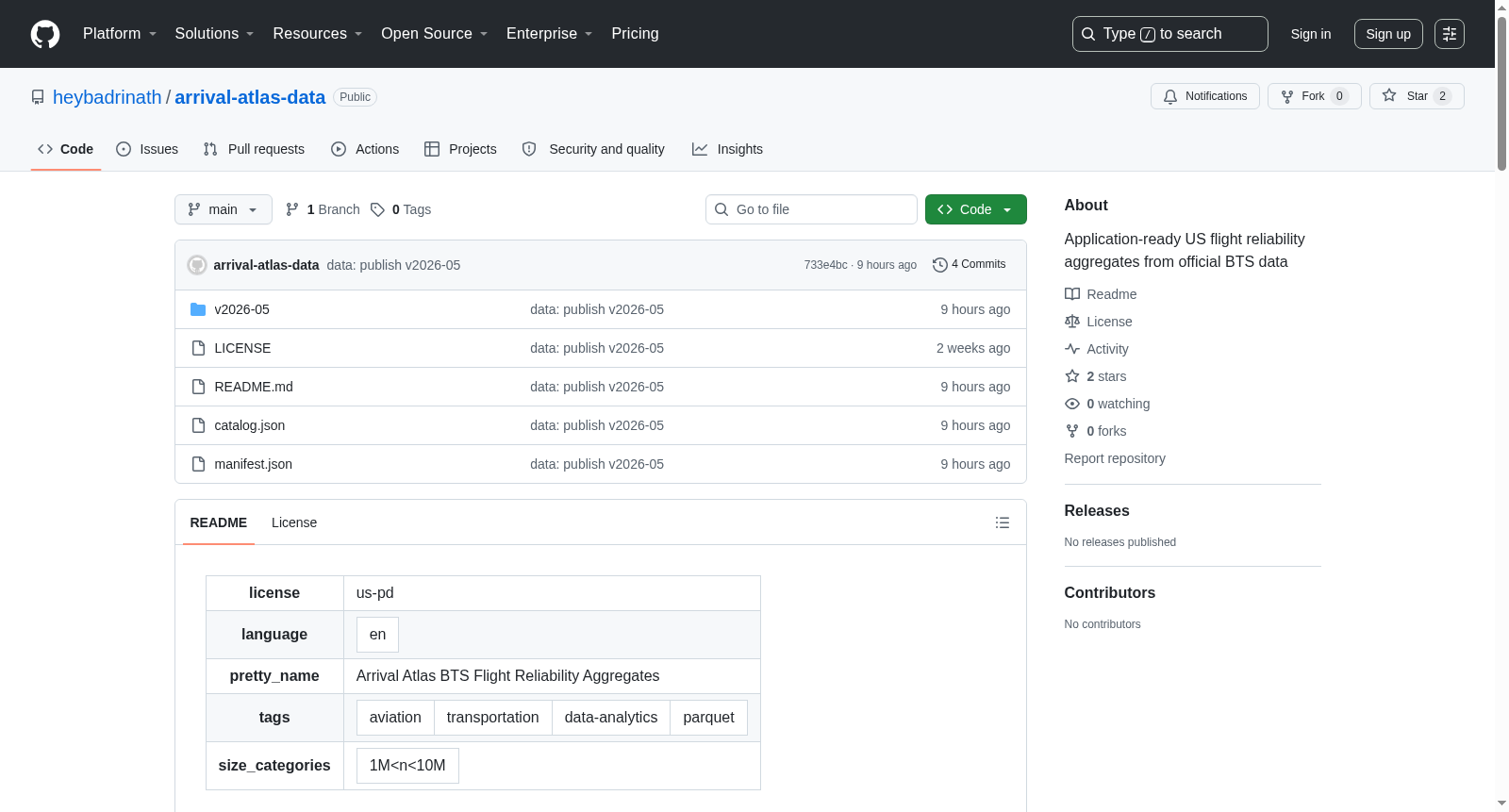
Task: Expand the Open Source menu
Action: pos(435,34)
